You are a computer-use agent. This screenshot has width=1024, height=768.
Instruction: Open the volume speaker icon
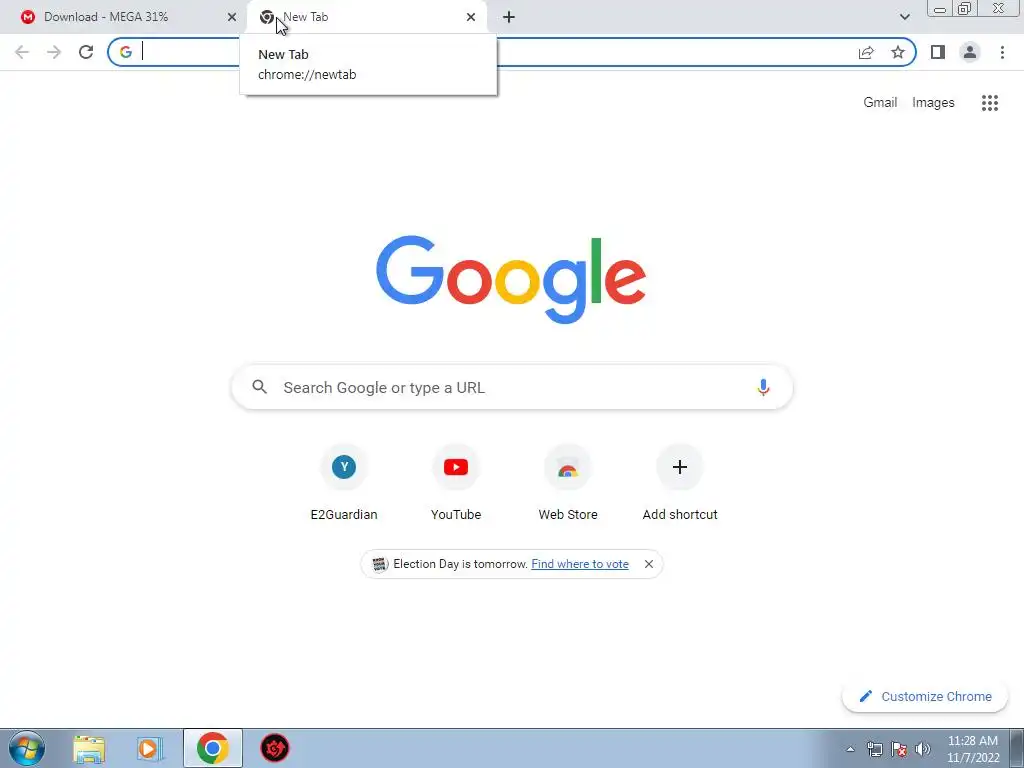point(923,749)
